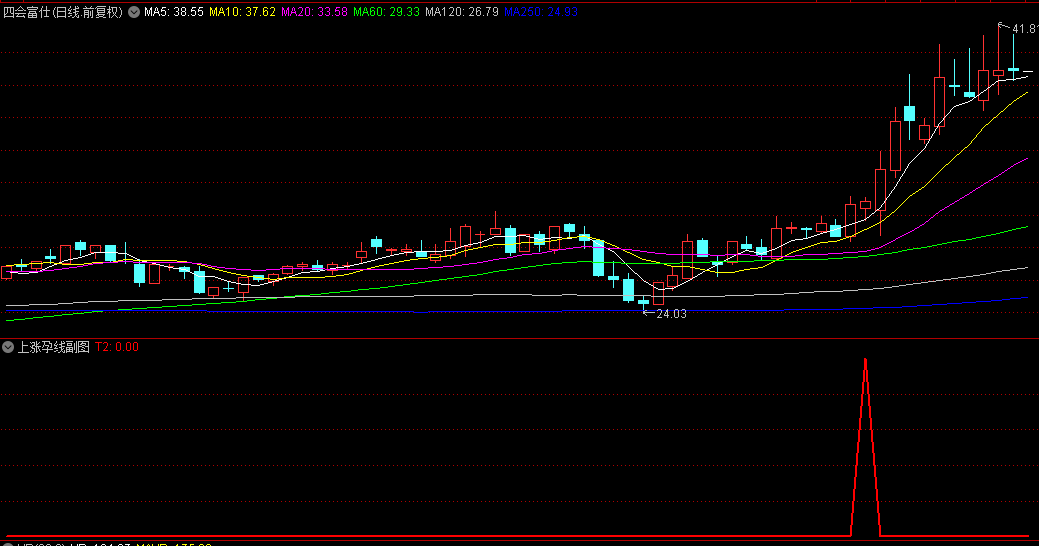Click the 41.81 high price marker
The image size is (1039, 546).
pyautogui.click(x=1025, y=29)
